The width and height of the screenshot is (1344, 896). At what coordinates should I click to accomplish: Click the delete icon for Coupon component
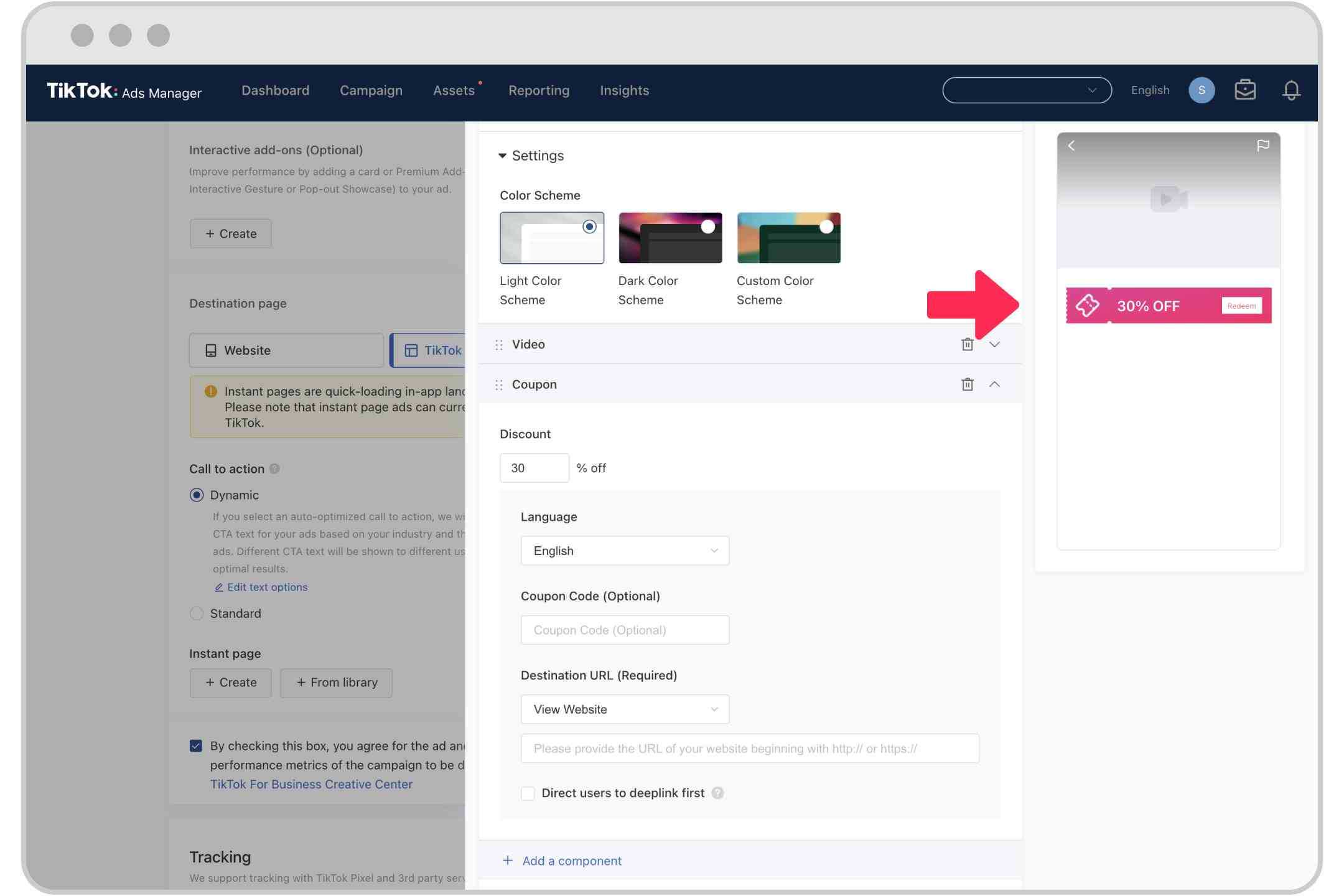(966, 383)
